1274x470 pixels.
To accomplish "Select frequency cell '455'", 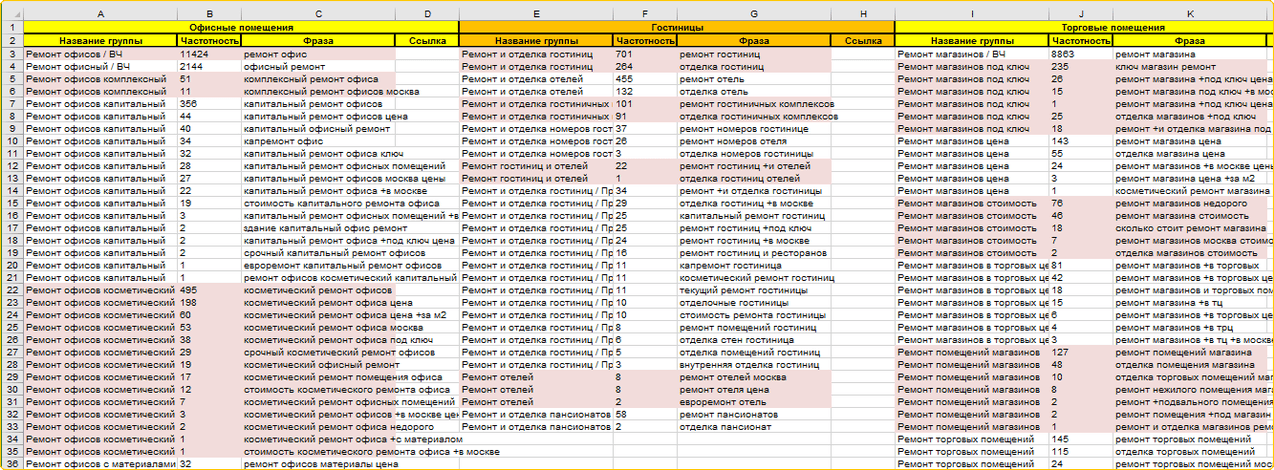I will (x=645, y=78).
